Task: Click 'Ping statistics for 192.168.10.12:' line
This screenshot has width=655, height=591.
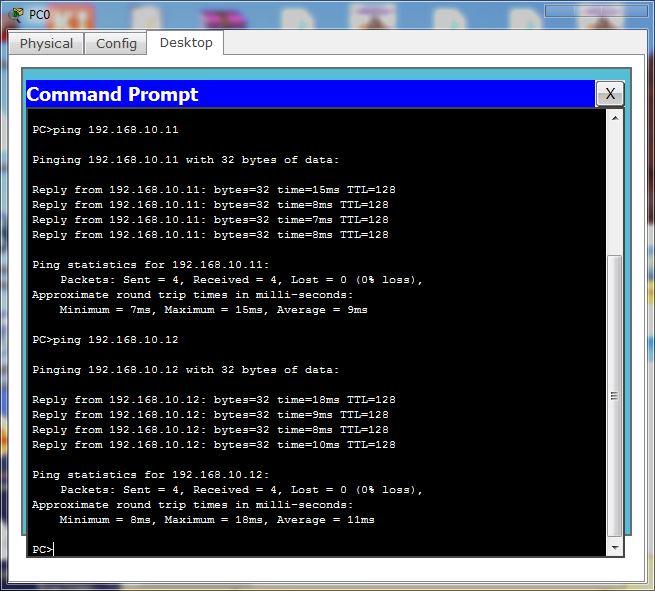Action: (x=151, y=475)
